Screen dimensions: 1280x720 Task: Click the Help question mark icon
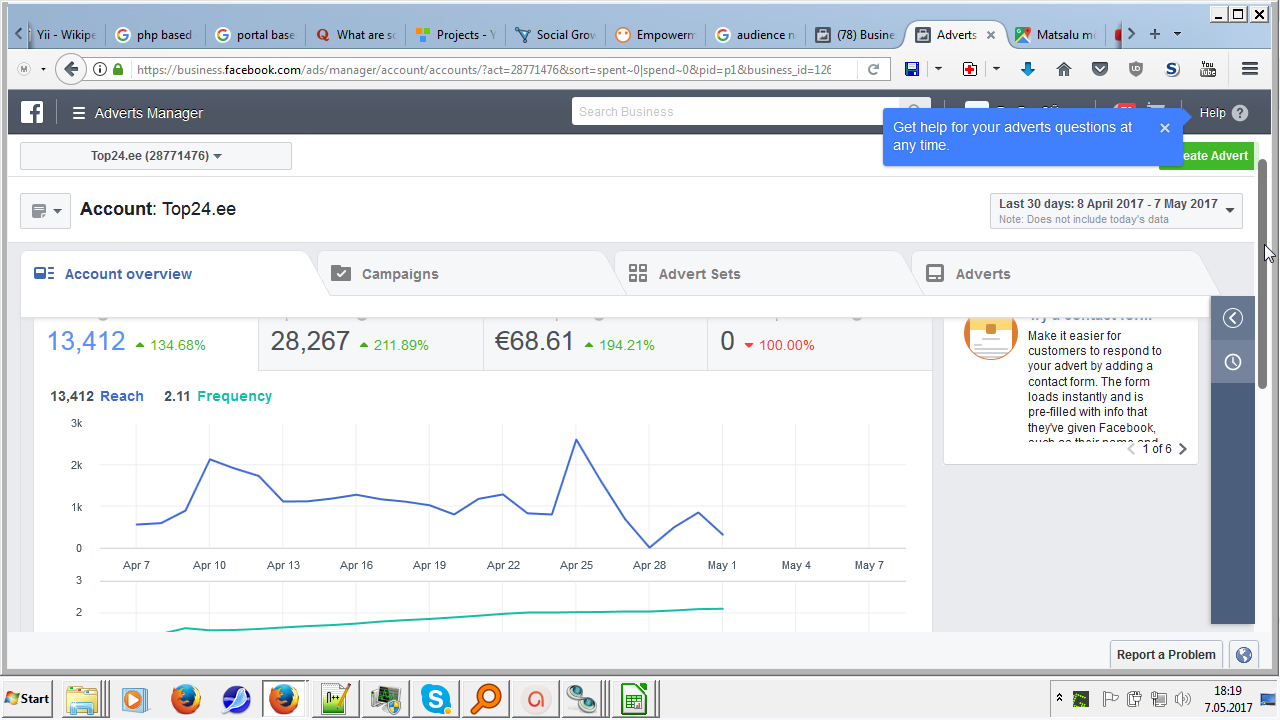(1240, 113)
